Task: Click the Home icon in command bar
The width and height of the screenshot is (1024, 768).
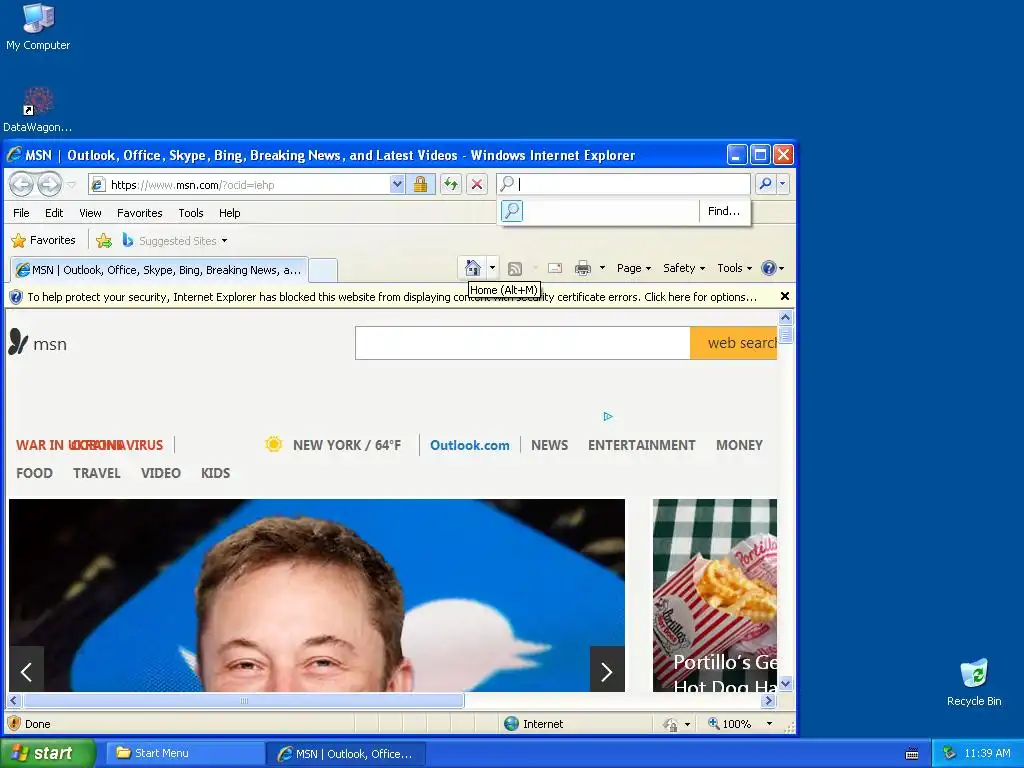Action: 473,268
